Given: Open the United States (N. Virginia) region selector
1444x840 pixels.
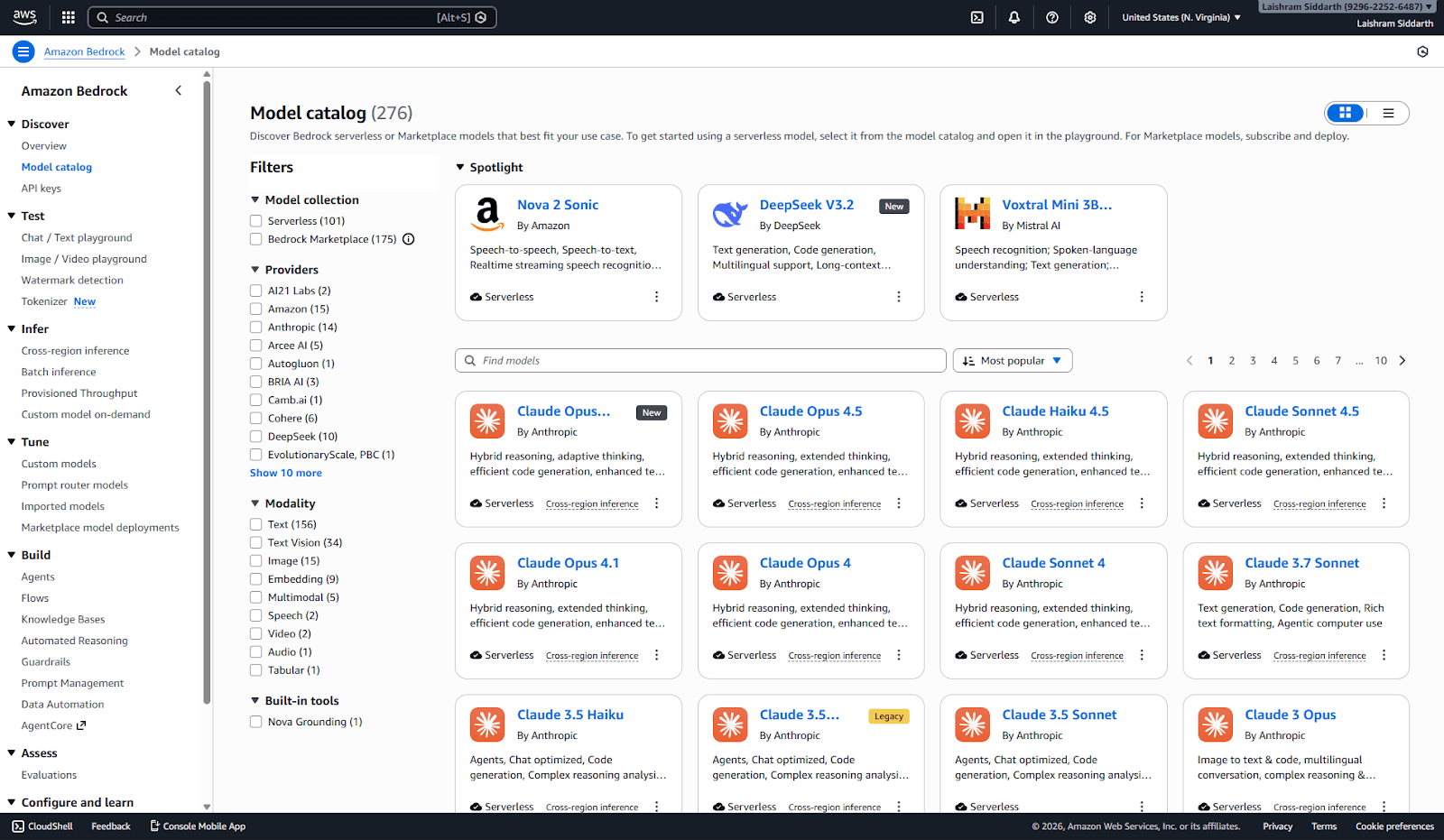Looking at the screenshot, I should (x=1181, y=17).
